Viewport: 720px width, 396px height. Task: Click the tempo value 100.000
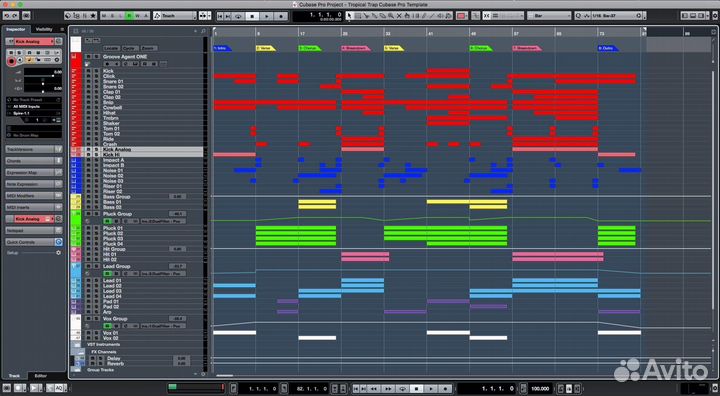(x=540, y=389)
